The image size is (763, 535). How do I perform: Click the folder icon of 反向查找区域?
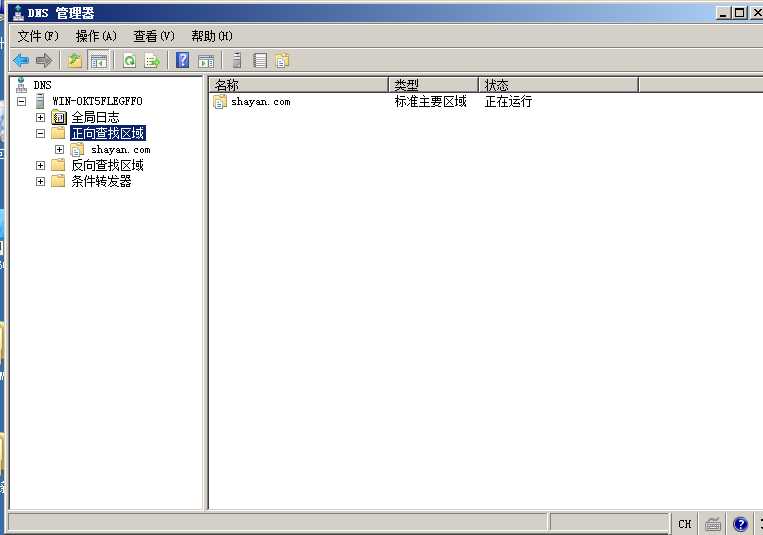click(x=58, y=165)
